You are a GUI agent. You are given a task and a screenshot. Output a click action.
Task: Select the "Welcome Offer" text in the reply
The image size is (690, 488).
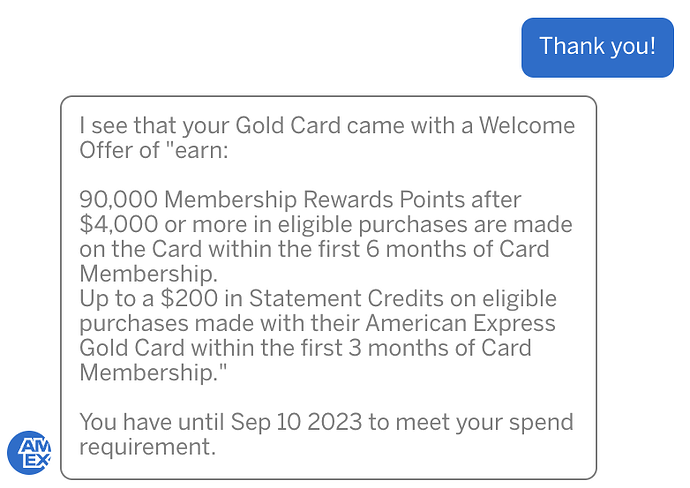527,127
